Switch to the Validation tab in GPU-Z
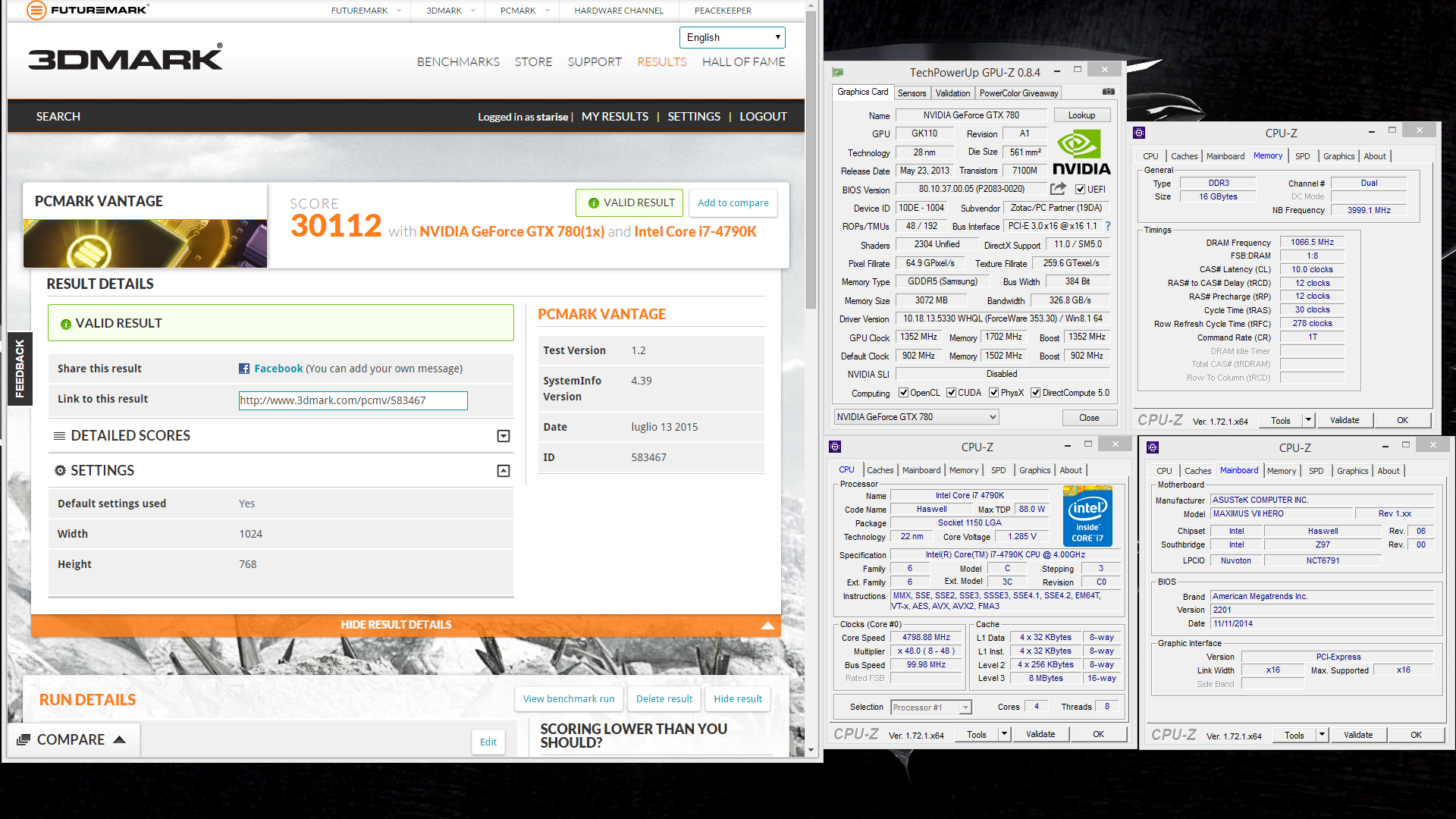Image resolution: width=1456 pixels, height=819 pixels. 952,93
